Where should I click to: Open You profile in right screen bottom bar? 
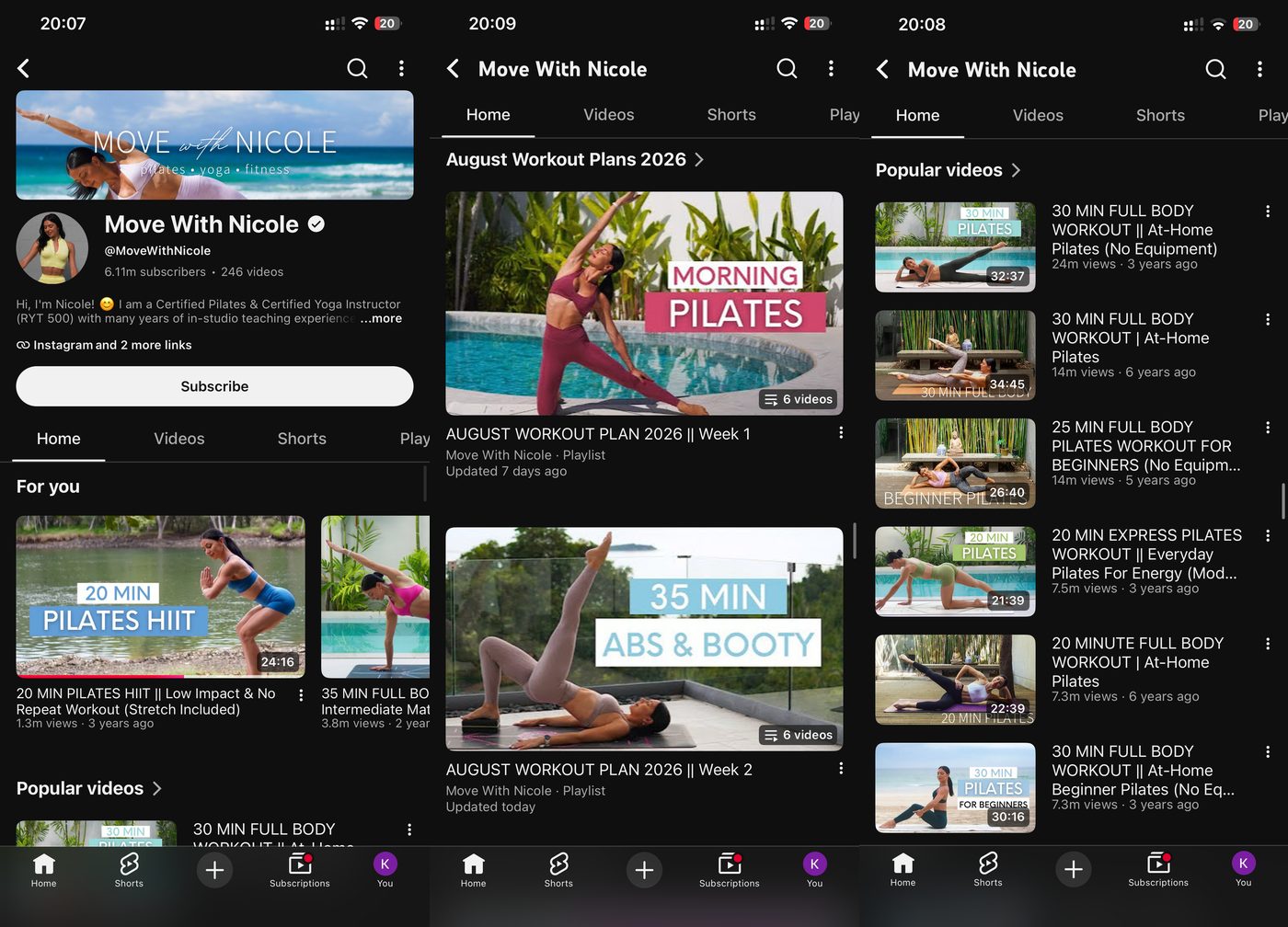pos(1243,869)
